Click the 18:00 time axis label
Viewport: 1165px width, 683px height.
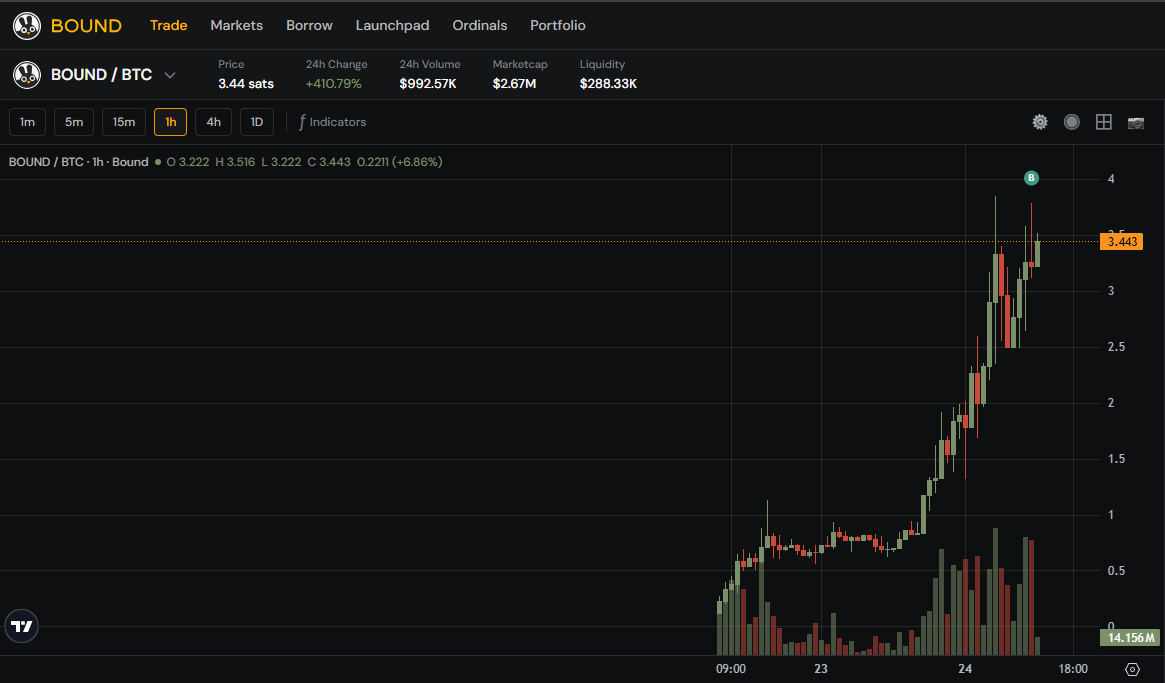(x=1073, y=669)
